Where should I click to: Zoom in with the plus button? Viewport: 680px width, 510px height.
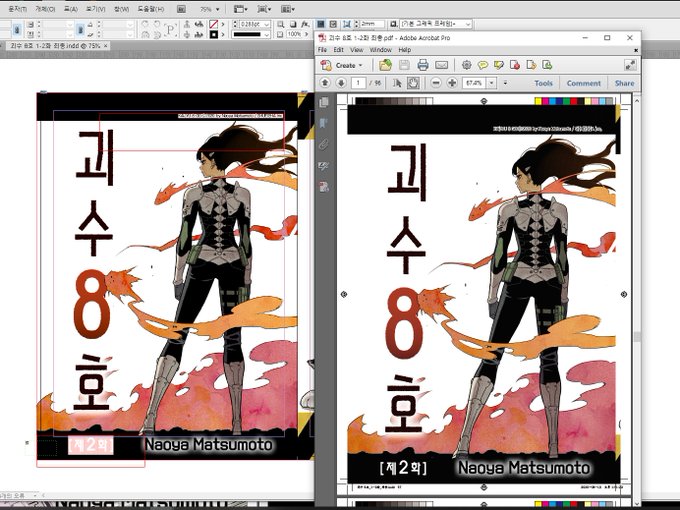click(x=452, y=83)
